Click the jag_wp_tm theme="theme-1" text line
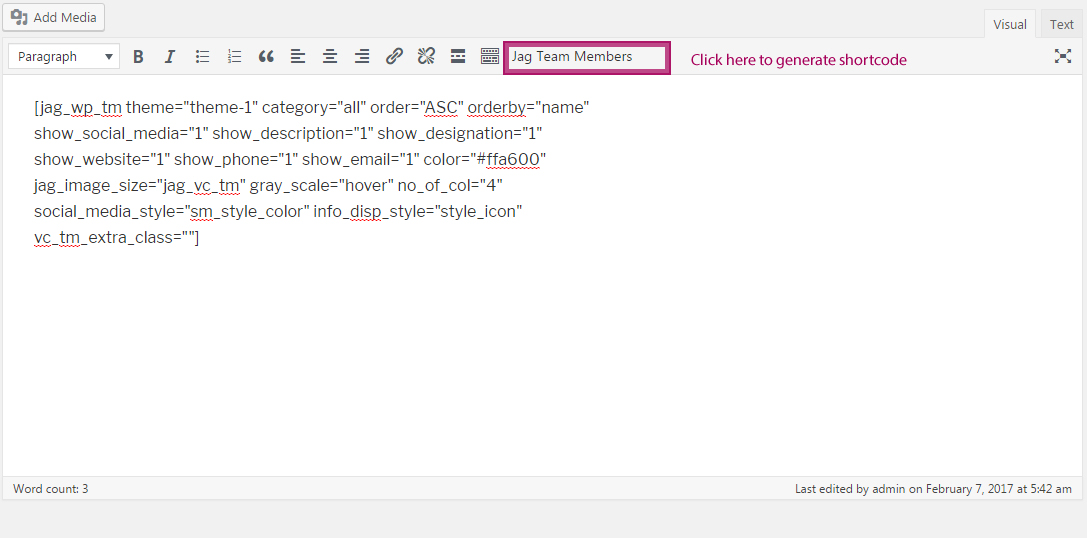 312,107
